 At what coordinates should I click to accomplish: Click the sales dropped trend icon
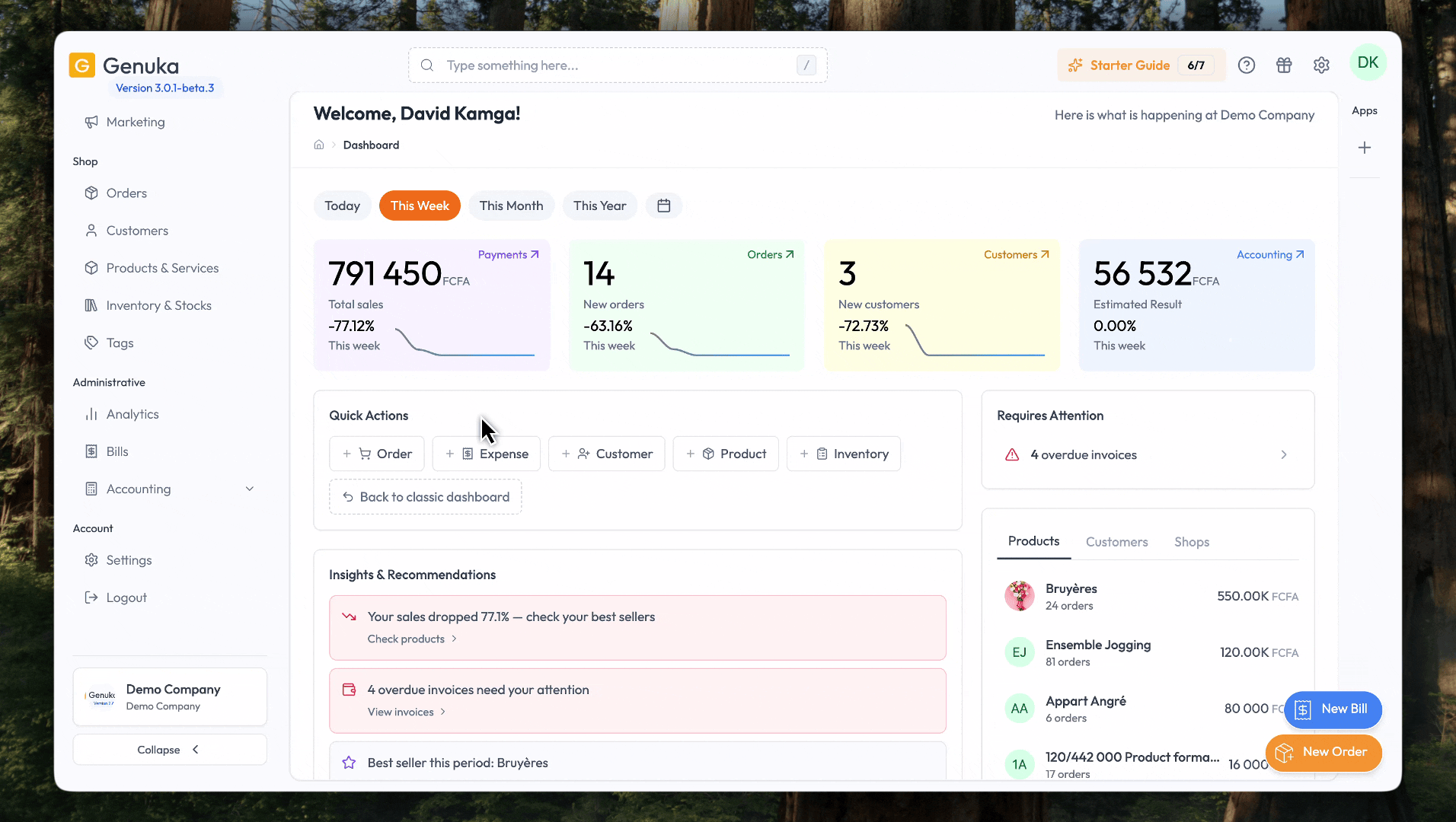(349, 616)
